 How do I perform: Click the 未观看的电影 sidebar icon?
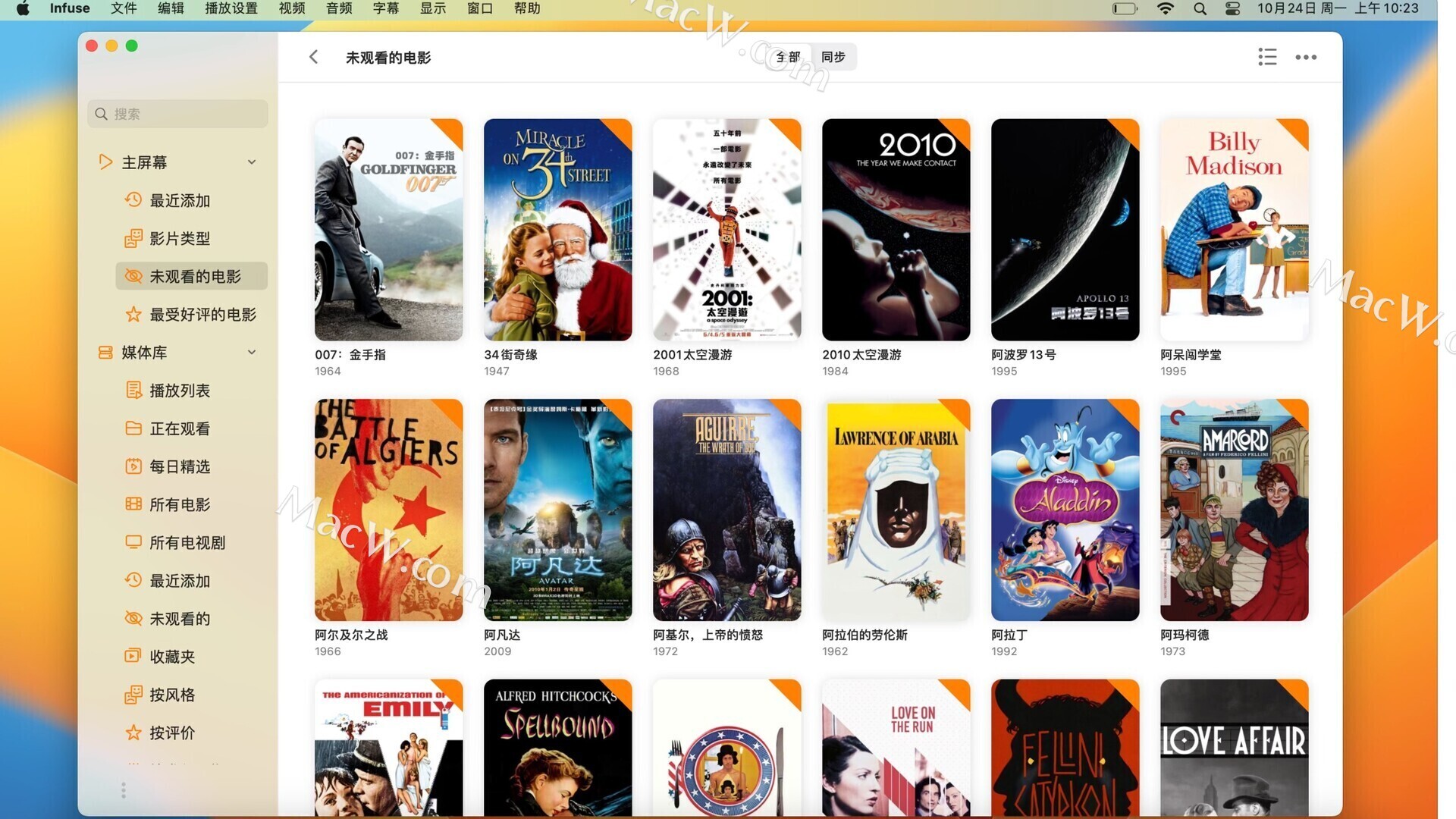pyautogui.click(x=131, y=276)
